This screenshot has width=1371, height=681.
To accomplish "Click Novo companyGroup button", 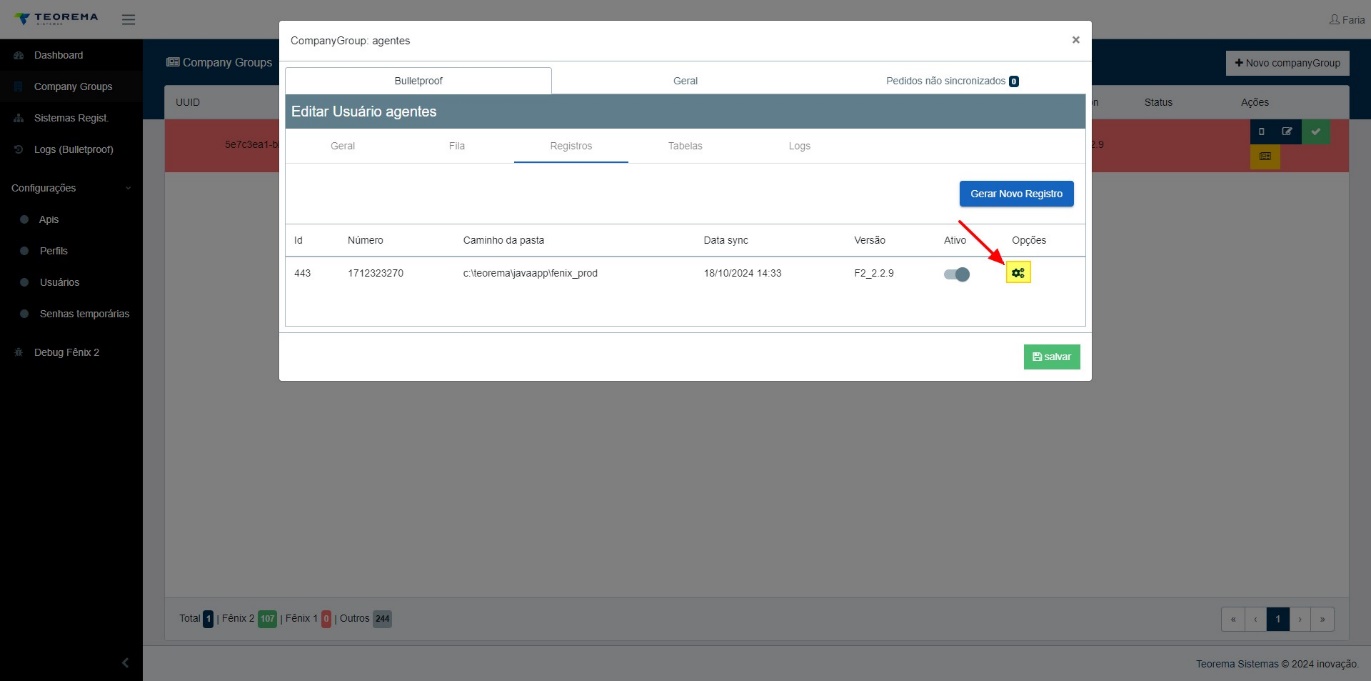I will click(1288, 63).
